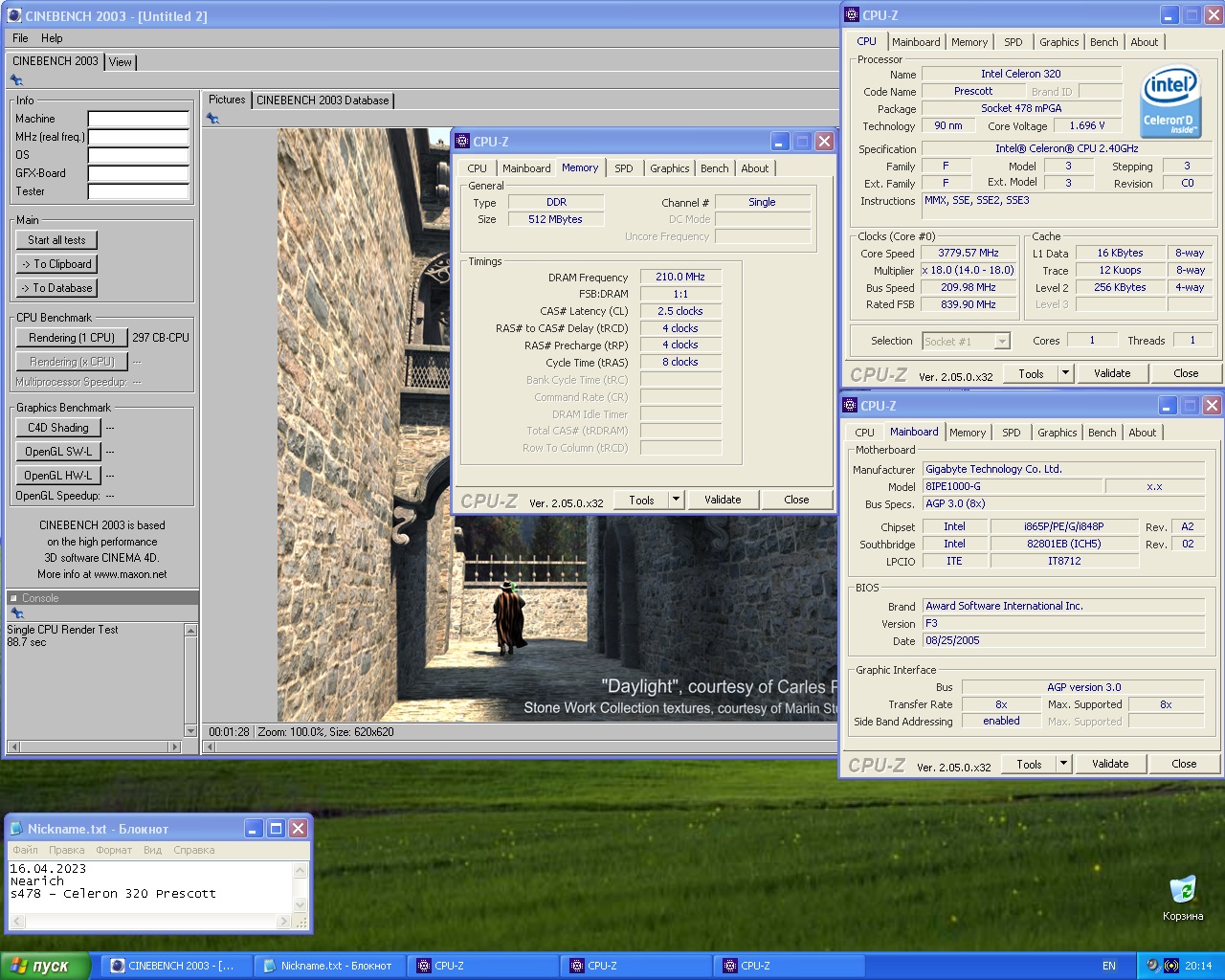This screenshot has width=1225, height=980.
Task: Click the BIOS date 08/25/2005
Action: 1063,641
